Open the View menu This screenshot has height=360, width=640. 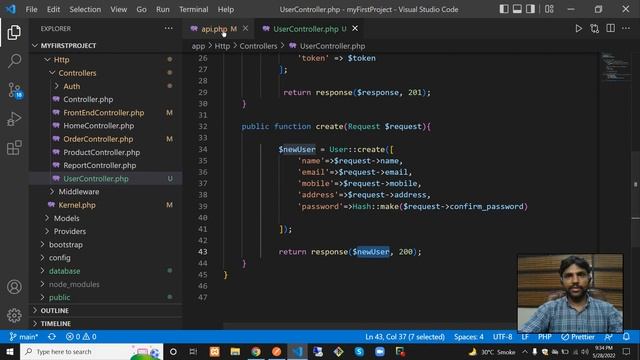tap(118, 9)
